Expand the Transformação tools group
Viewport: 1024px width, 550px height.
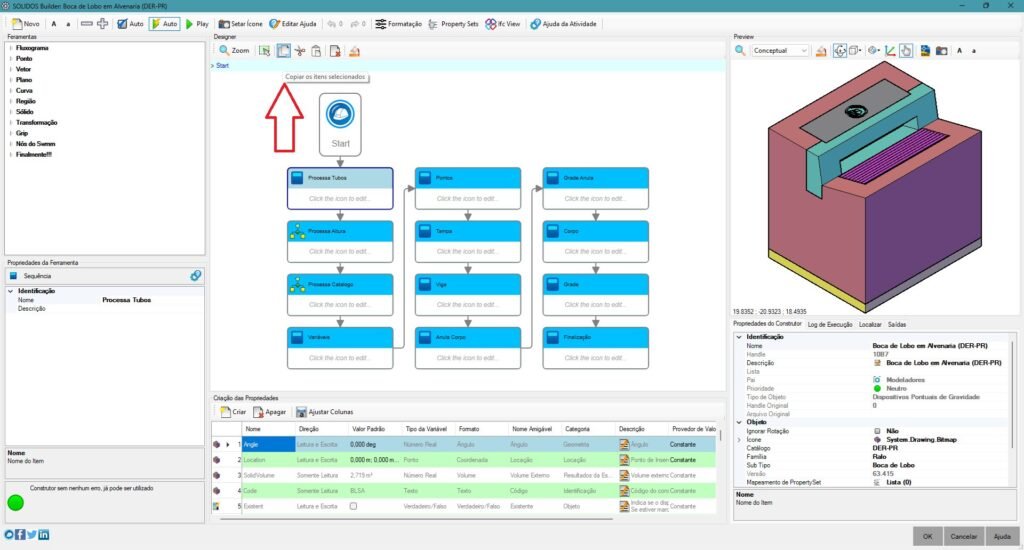click(10, 122)
